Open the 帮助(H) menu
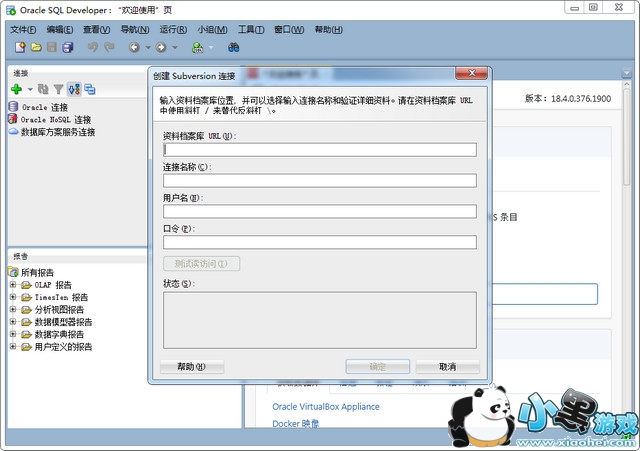Screen dimensions: 640x451 329,29
